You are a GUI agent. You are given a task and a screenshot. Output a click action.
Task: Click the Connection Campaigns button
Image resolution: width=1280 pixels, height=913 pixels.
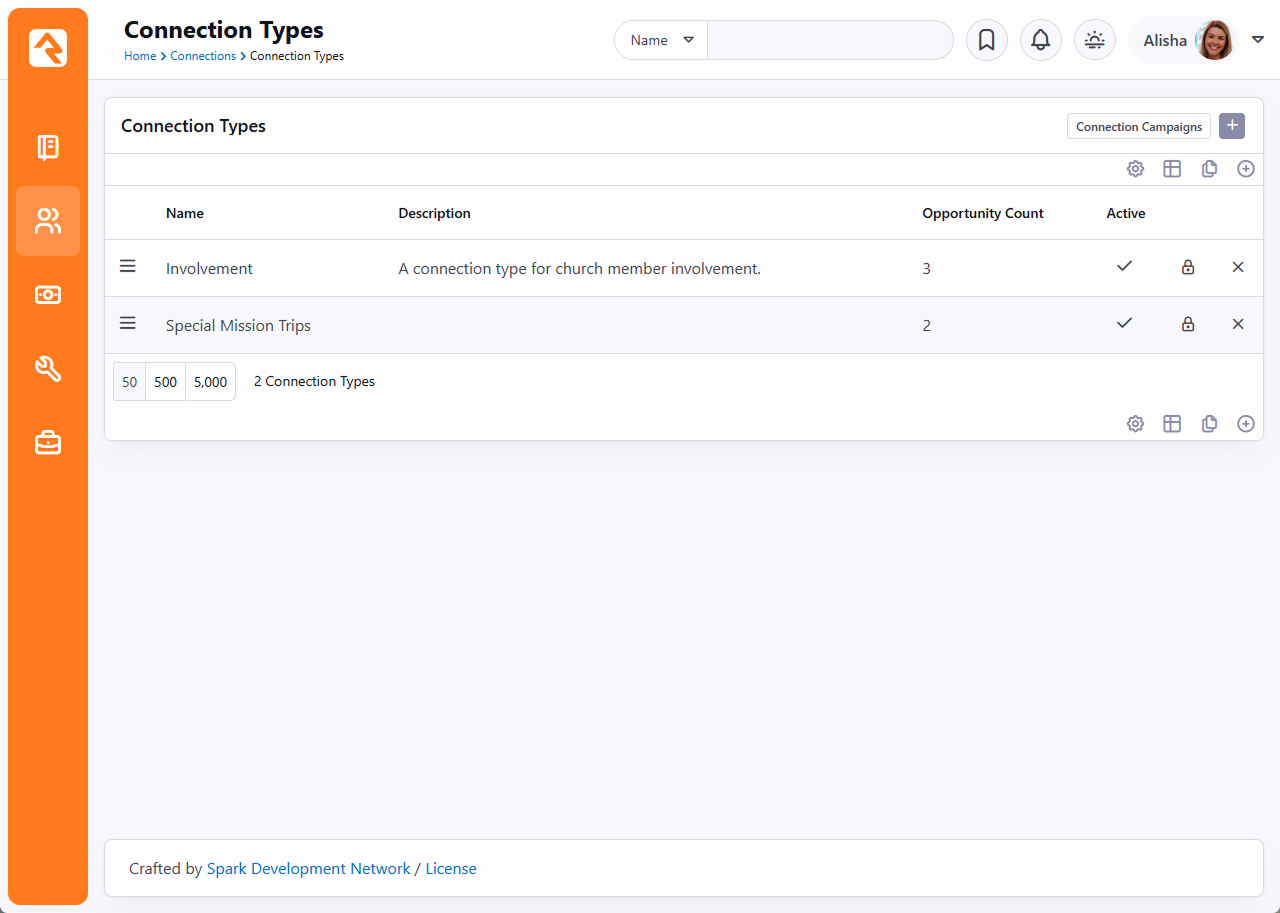[x=1138, y=127]
